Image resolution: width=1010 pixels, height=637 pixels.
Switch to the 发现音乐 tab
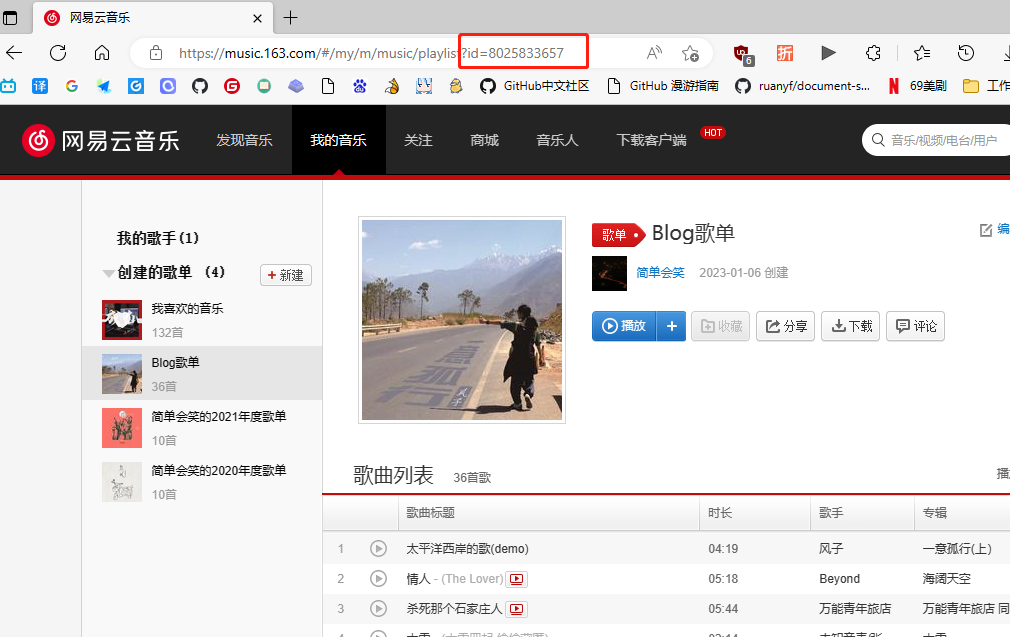pyautogui.click(x=244, y=140)
